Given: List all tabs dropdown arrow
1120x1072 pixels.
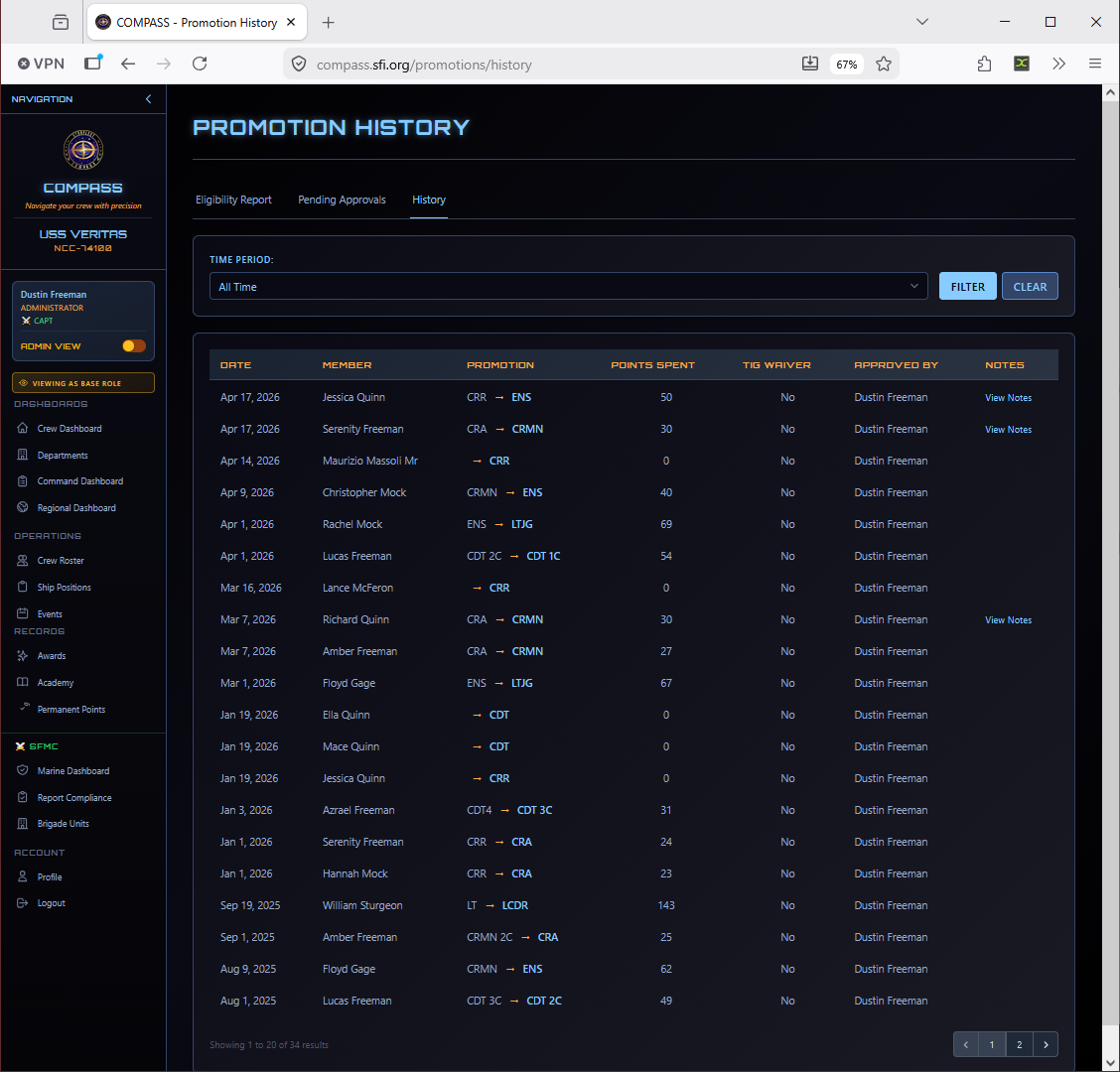Looking at the screenshot, I should [922, 22].
